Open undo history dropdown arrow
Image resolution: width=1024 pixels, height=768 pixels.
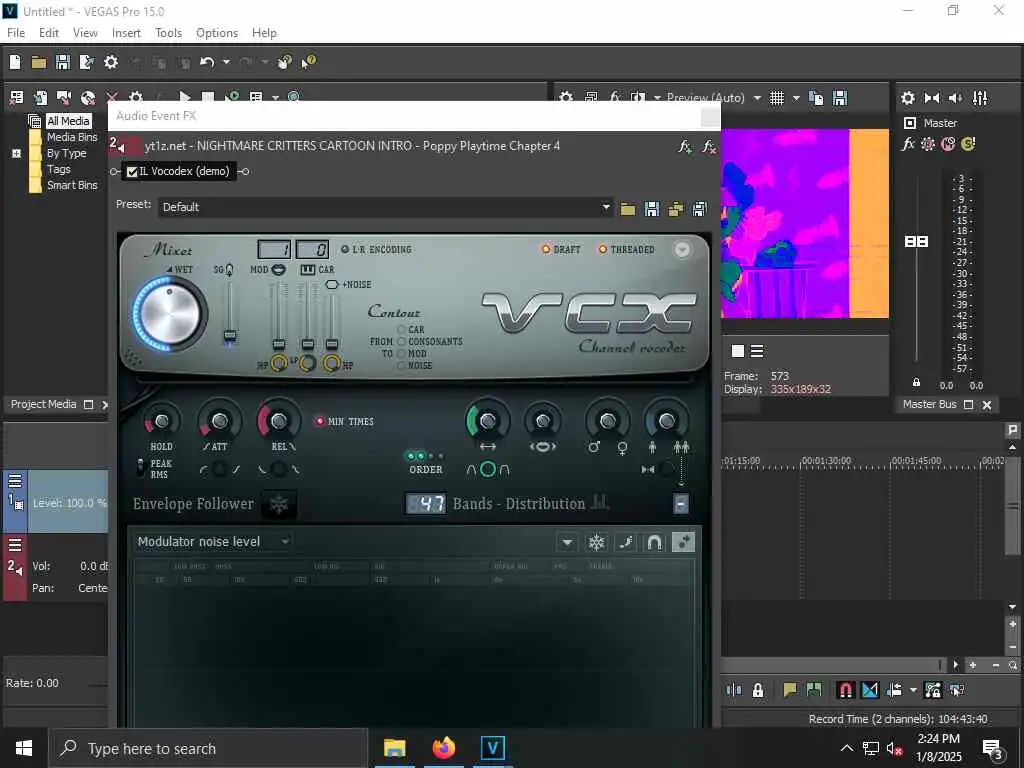tap(226, 62)
